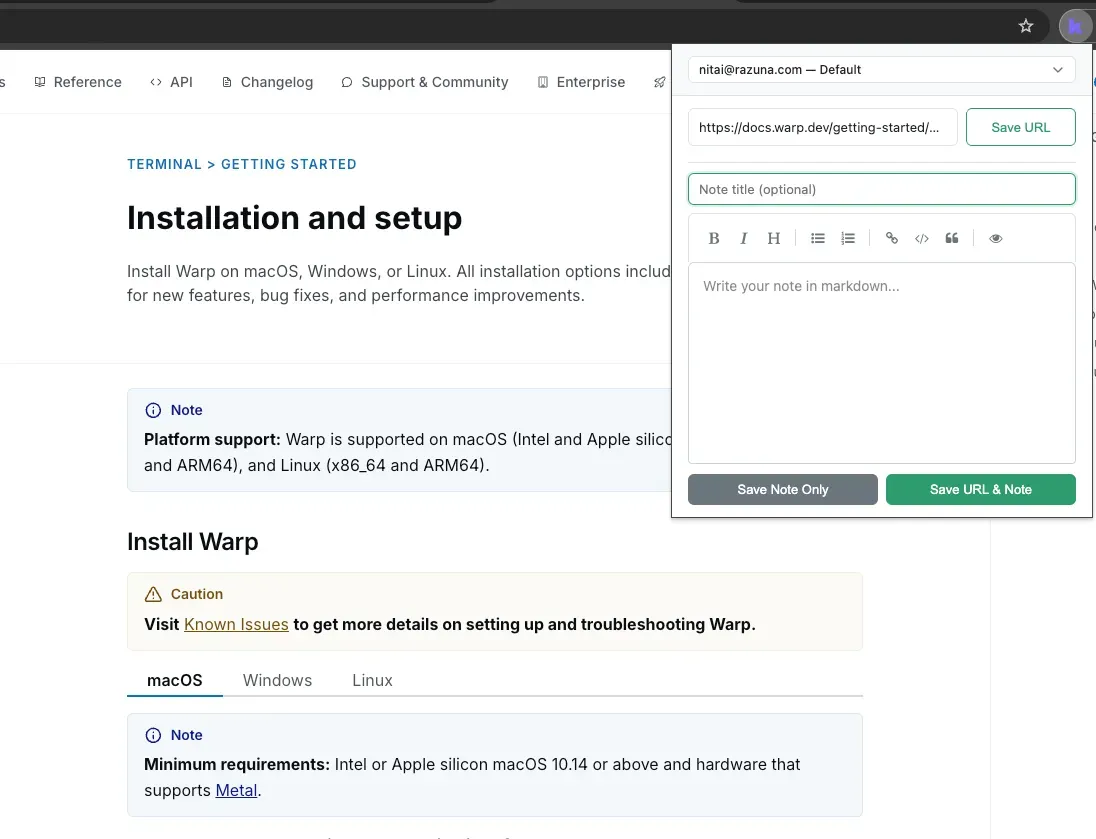Click the Enterprise building icon
Screen dimensions: 1096x839
(x=542, y=83)
